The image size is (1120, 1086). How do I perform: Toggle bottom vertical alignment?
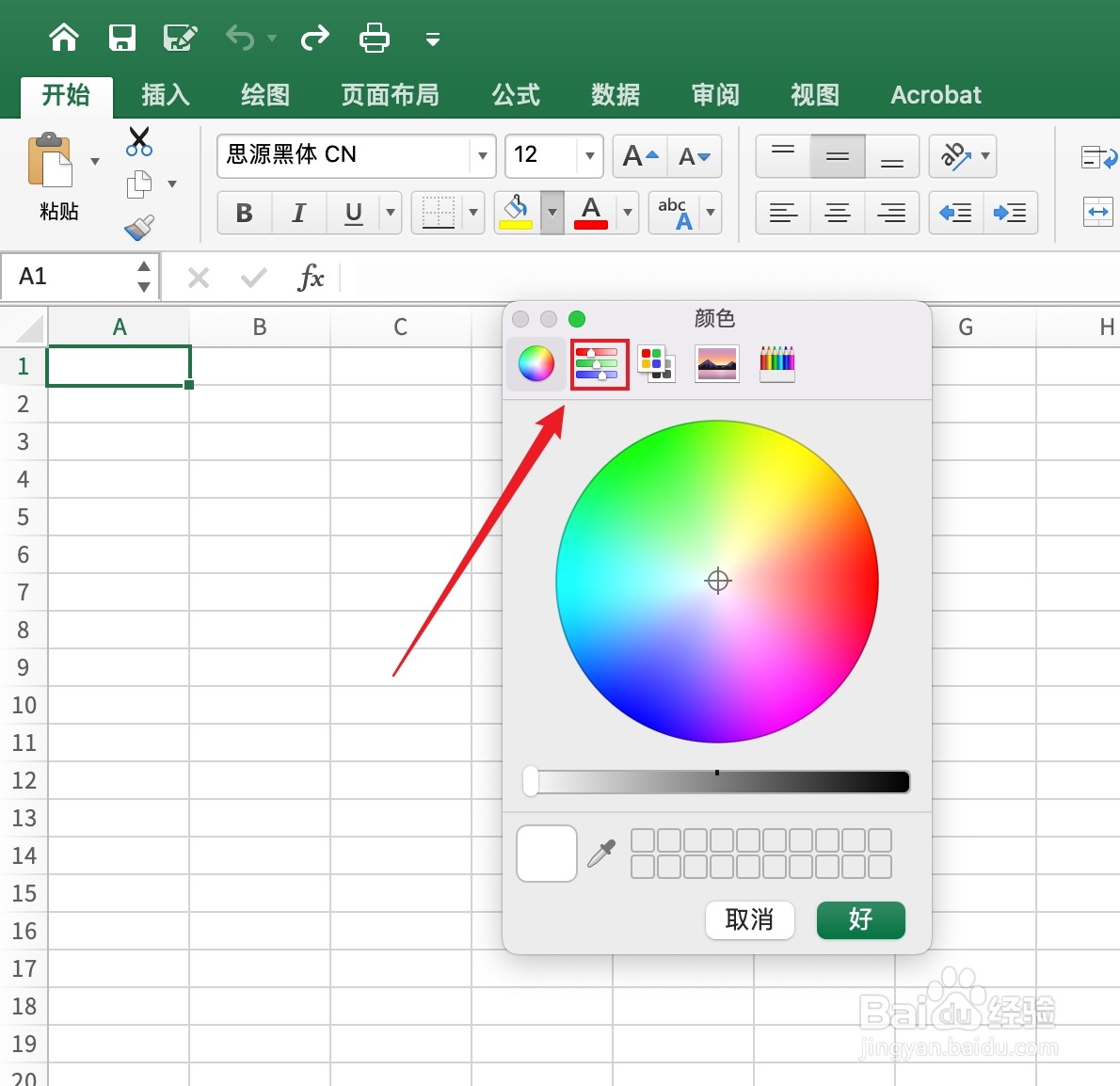point(891,155)
